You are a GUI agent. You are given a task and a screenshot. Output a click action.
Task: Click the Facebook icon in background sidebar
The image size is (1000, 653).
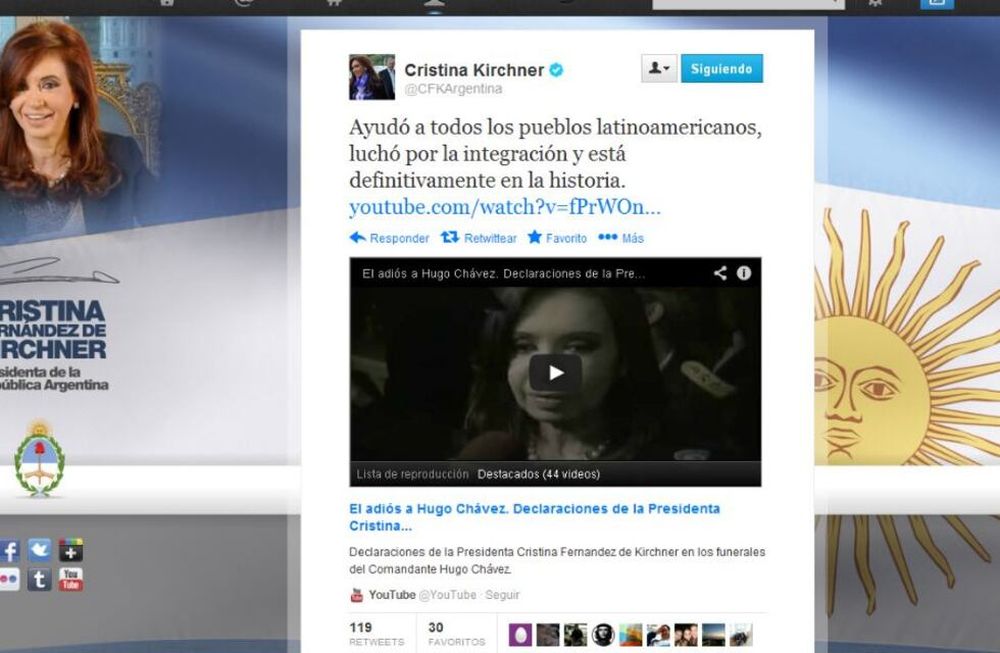[x=9, y=551]
